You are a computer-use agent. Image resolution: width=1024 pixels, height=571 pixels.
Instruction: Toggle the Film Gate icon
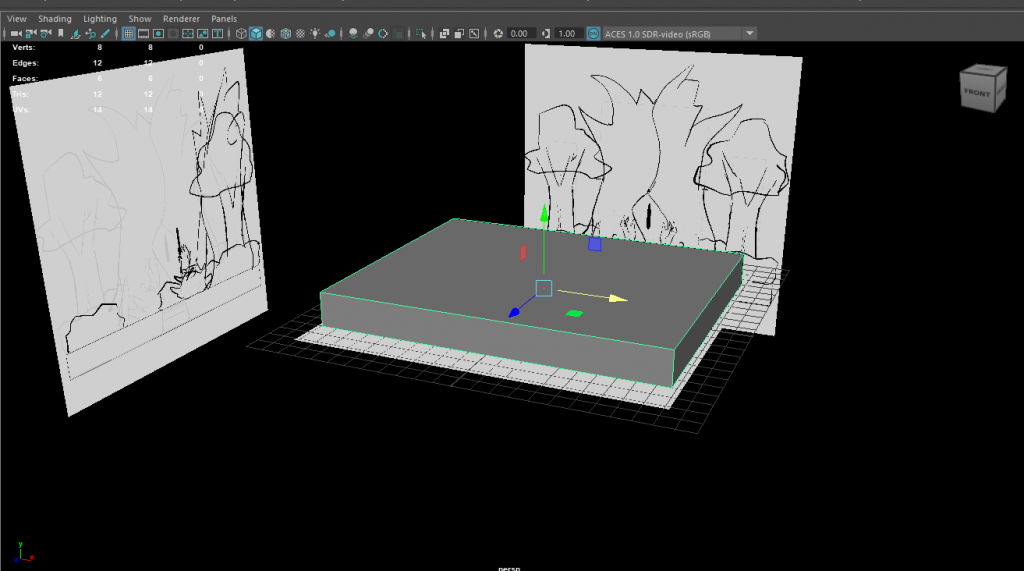[x=144, y=33]
